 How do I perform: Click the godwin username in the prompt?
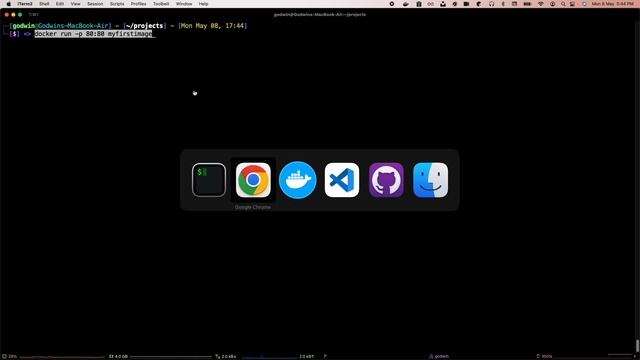pyautogui.click(x=24, y=26)
